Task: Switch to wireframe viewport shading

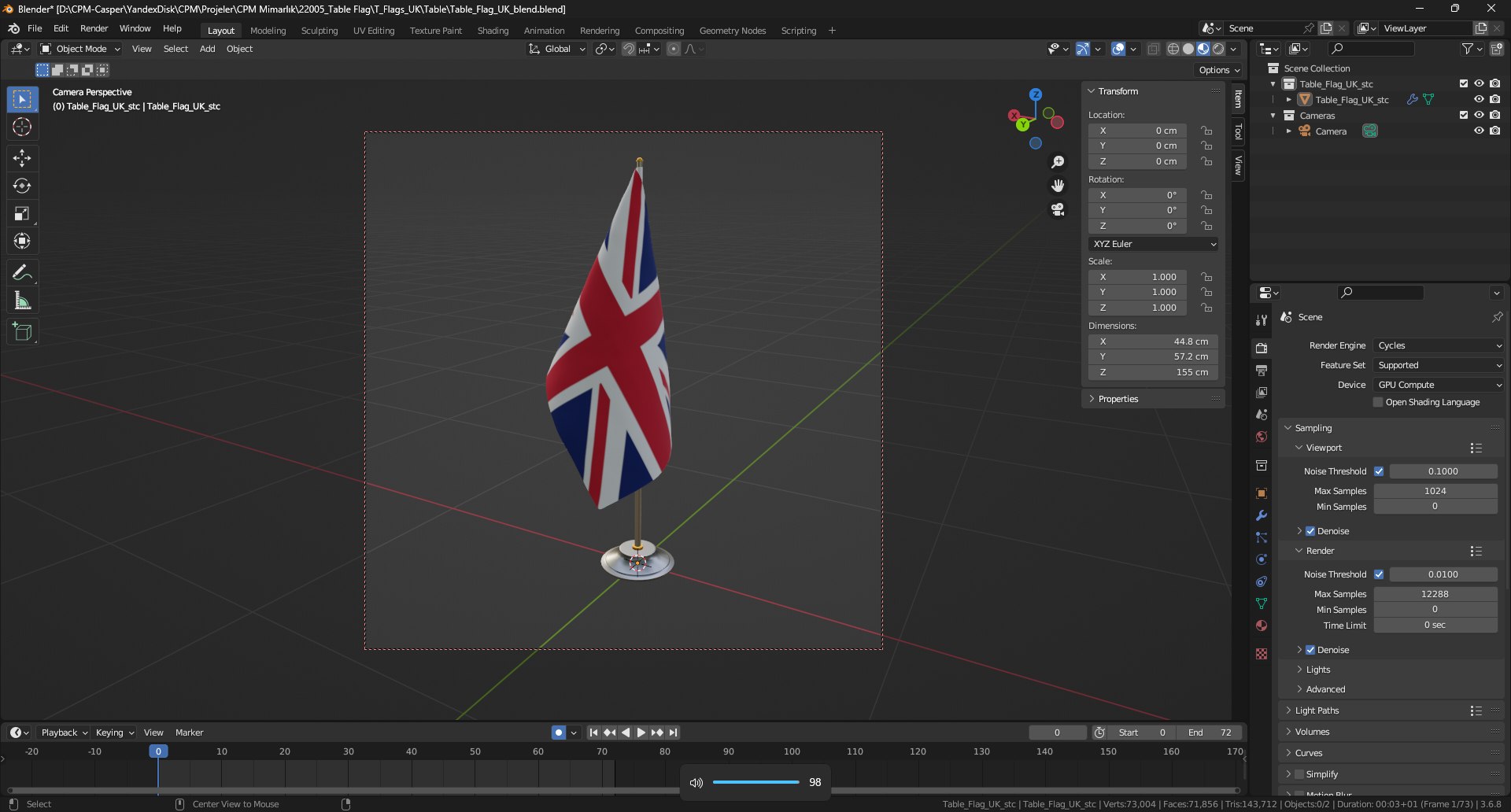Action: coord(1173,49)
